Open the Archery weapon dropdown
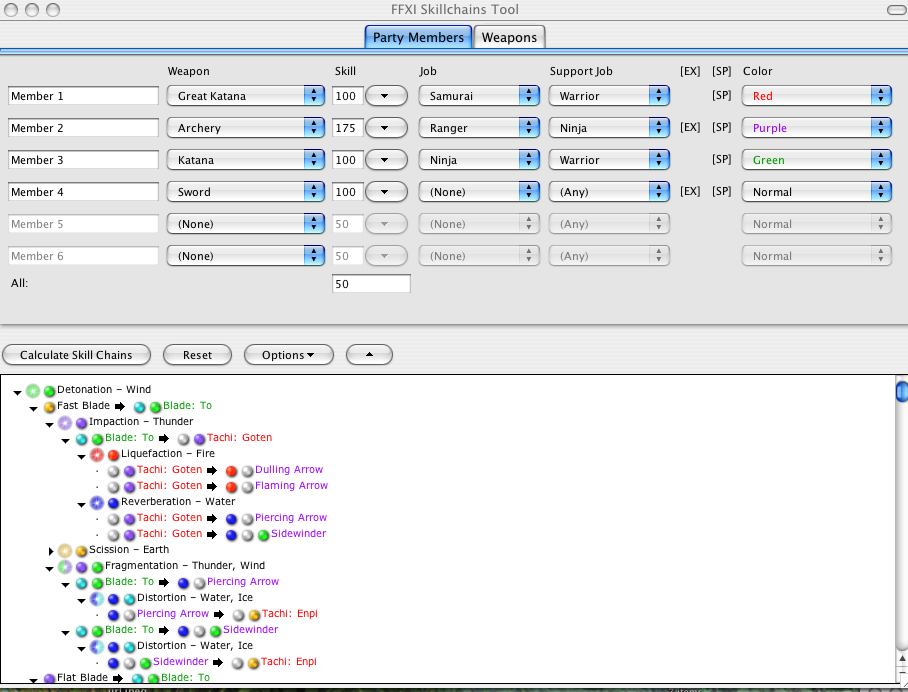This screenshot has width=908, height=692. pos(246,128)
